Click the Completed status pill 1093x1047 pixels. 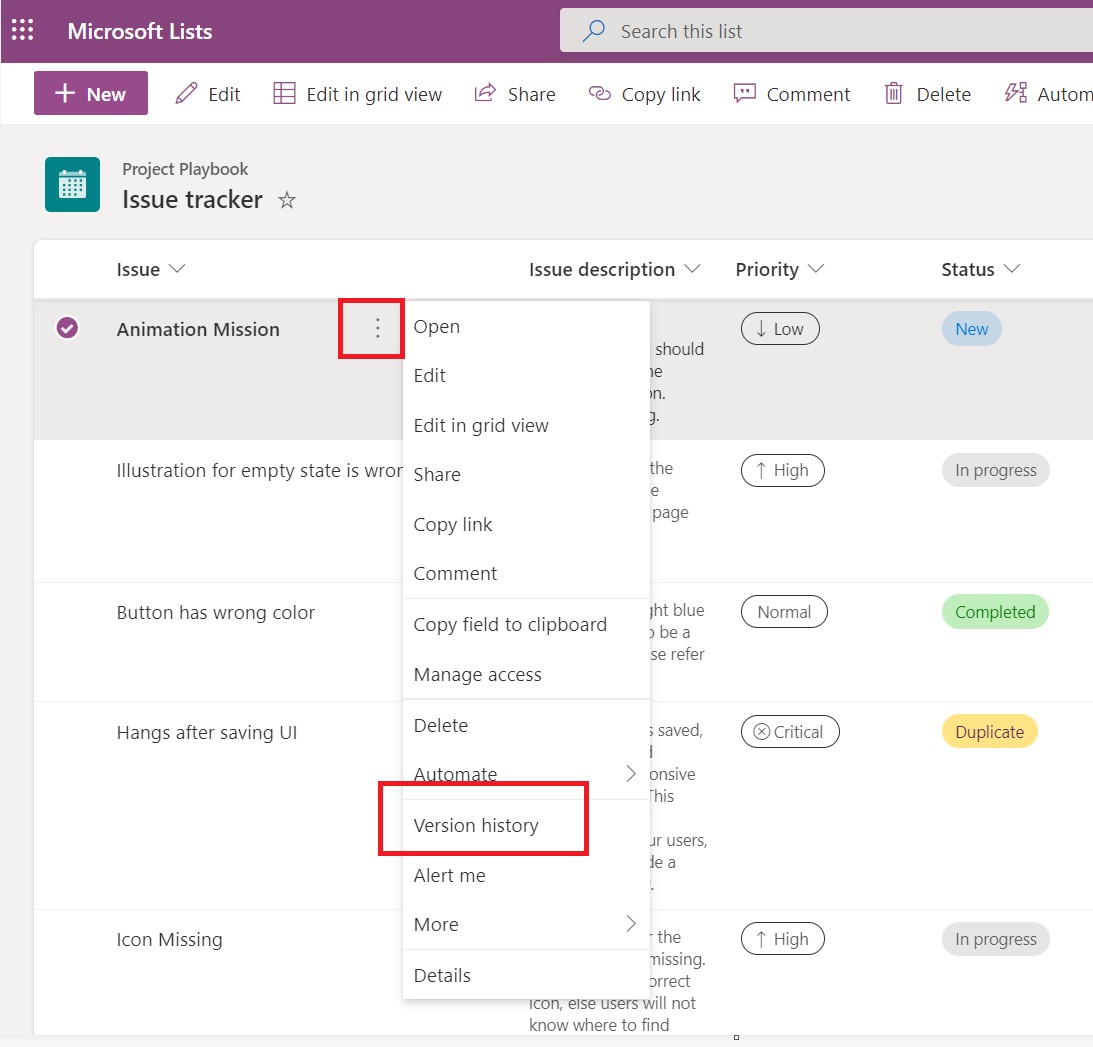[995, 611]
